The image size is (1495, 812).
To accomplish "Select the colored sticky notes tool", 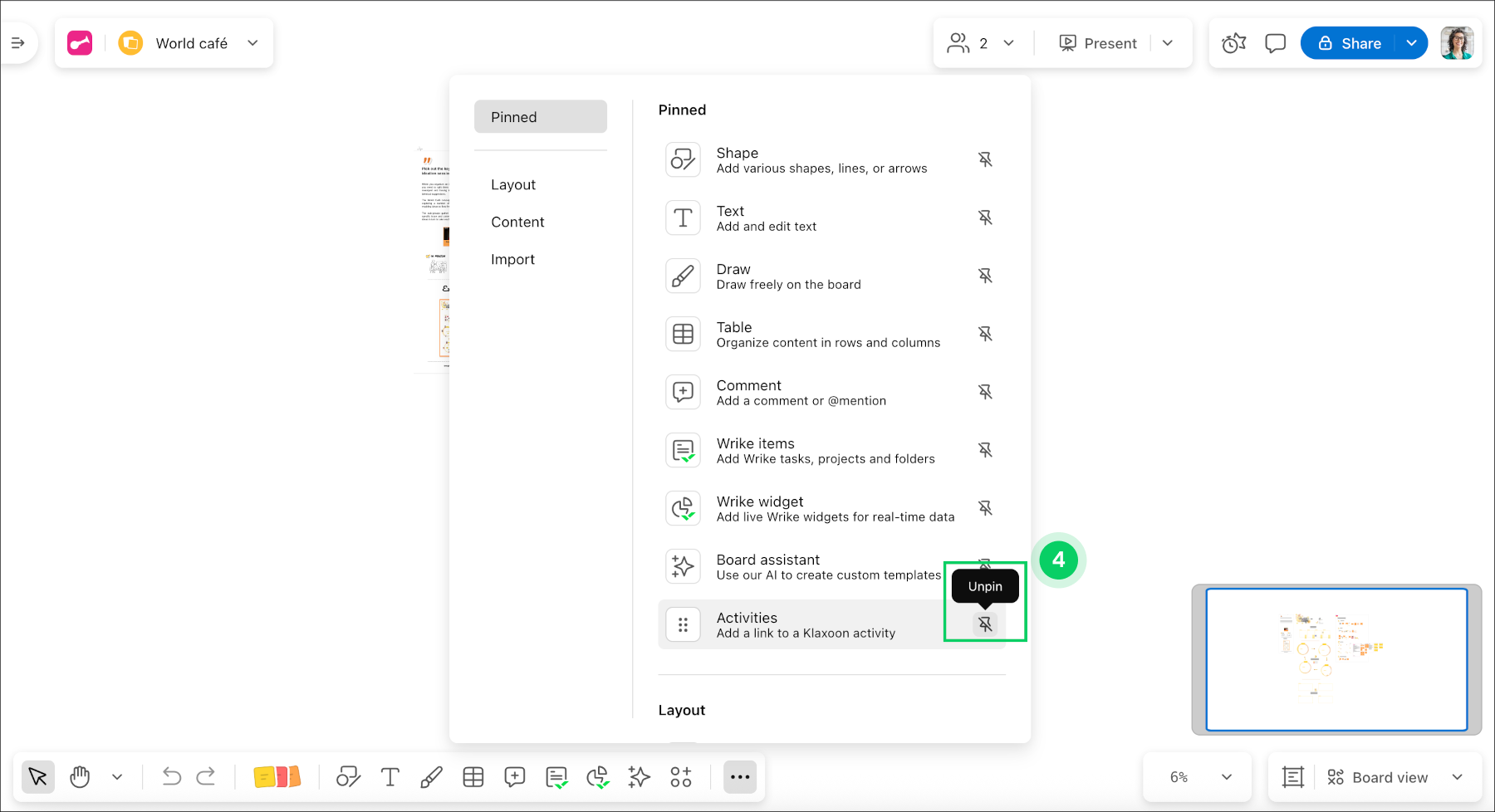I will (x=277, y=777).
